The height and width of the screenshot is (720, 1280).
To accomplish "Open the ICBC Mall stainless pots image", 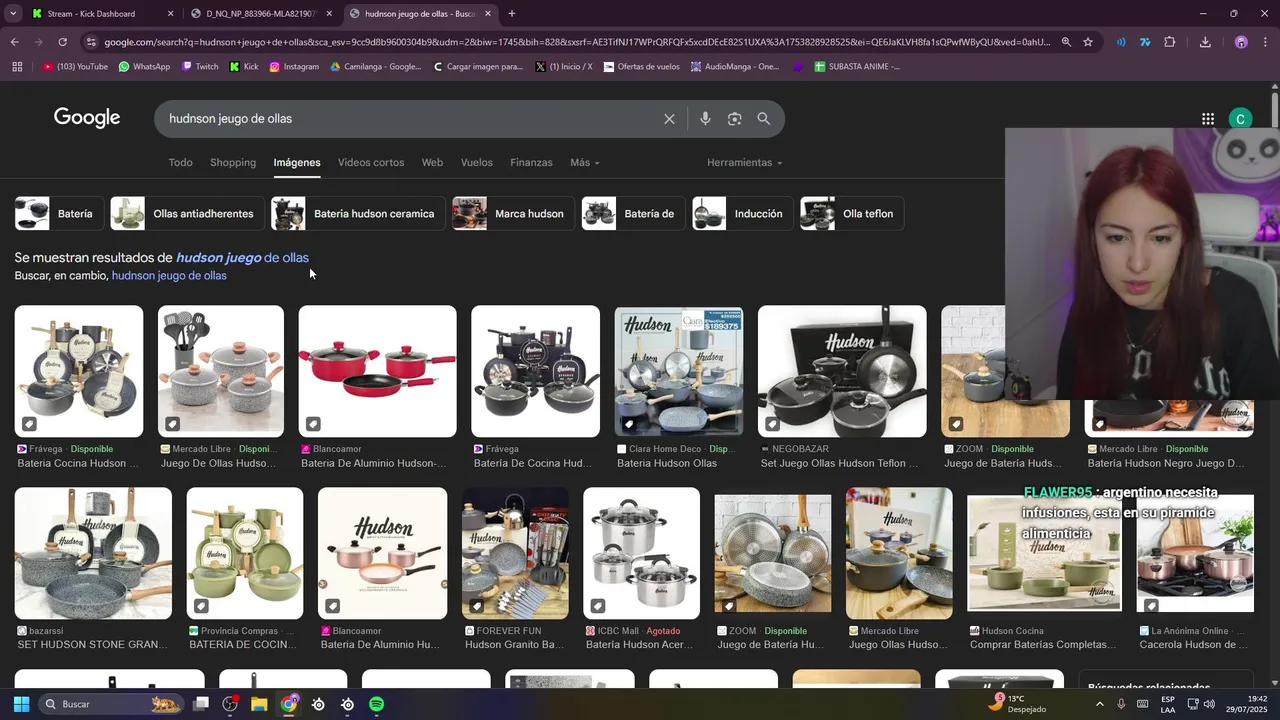I will (x=641, y=553).
